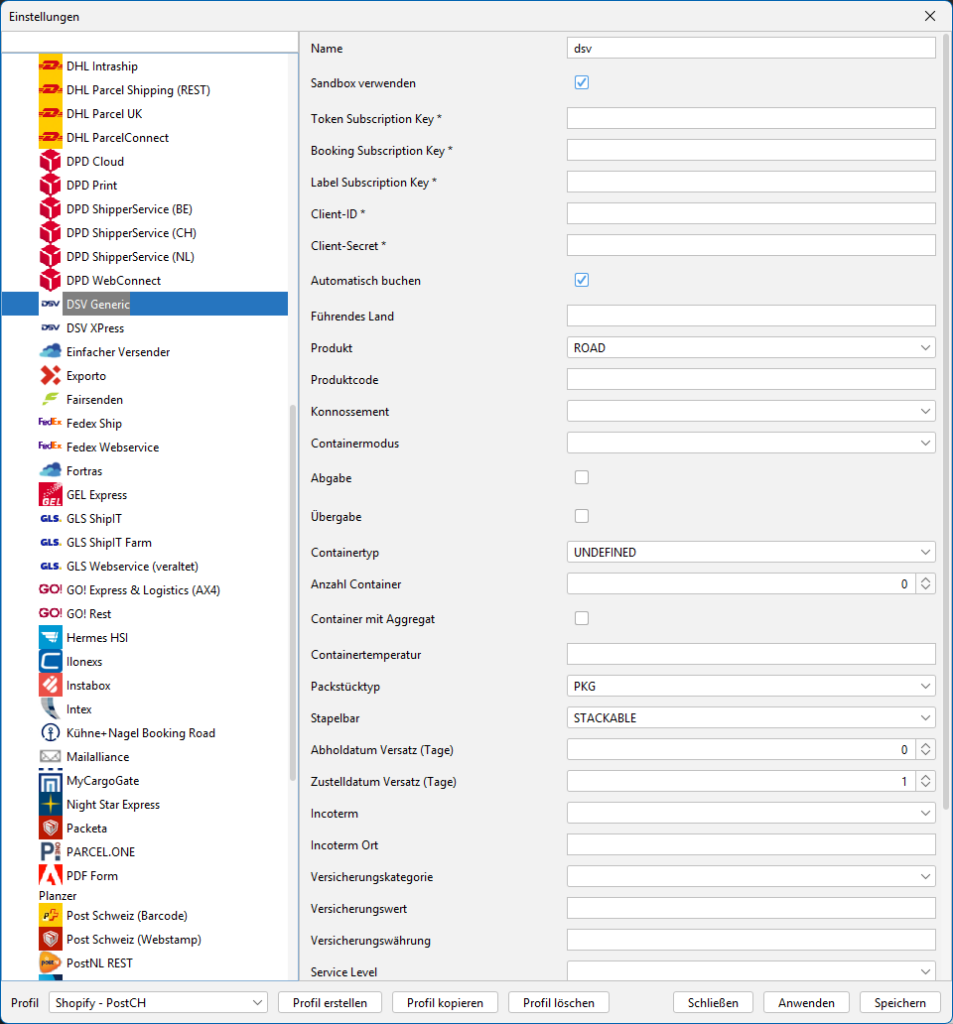Select GLS ShipIT Farm in carrier list
Viewport: 953px width, 1024px height.
point(109,542)
